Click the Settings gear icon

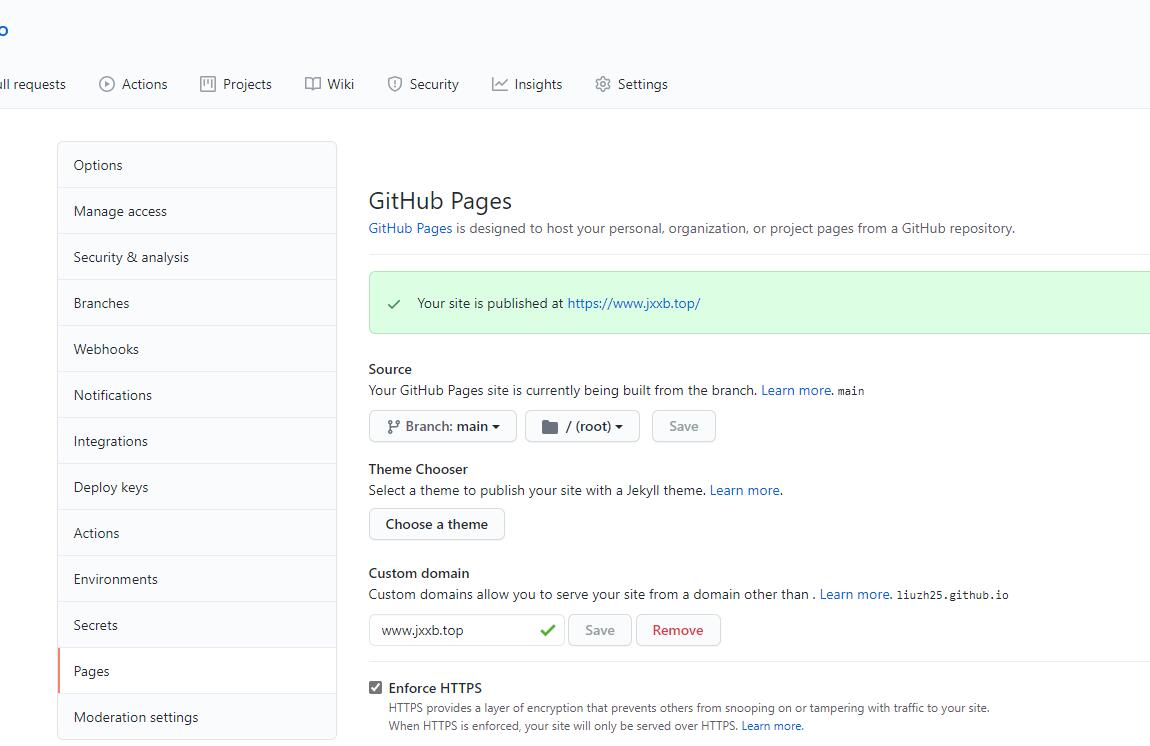pyautogui.click(x=602, y=85)
